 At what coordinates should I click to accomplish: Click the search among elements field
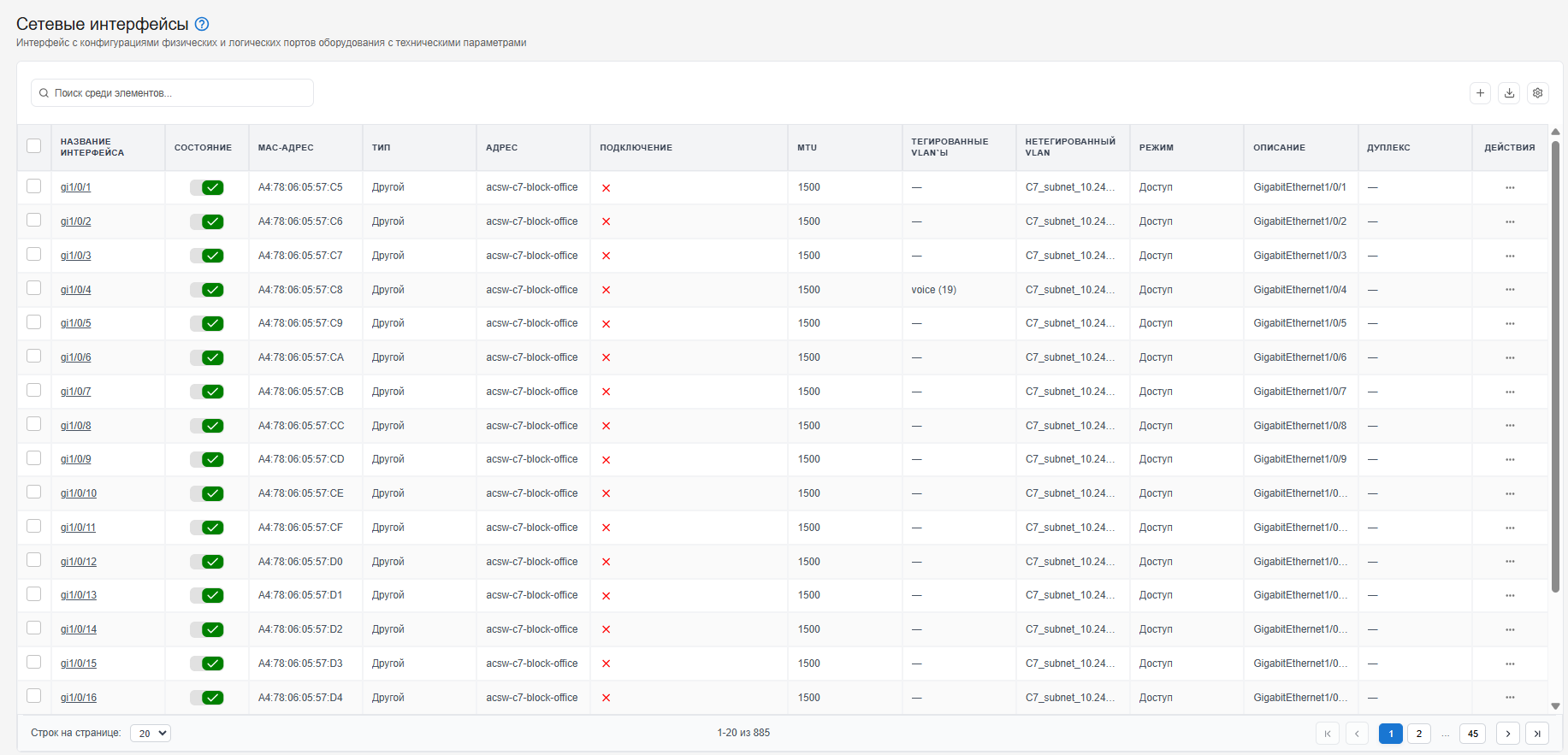click(x=172, y=93)
